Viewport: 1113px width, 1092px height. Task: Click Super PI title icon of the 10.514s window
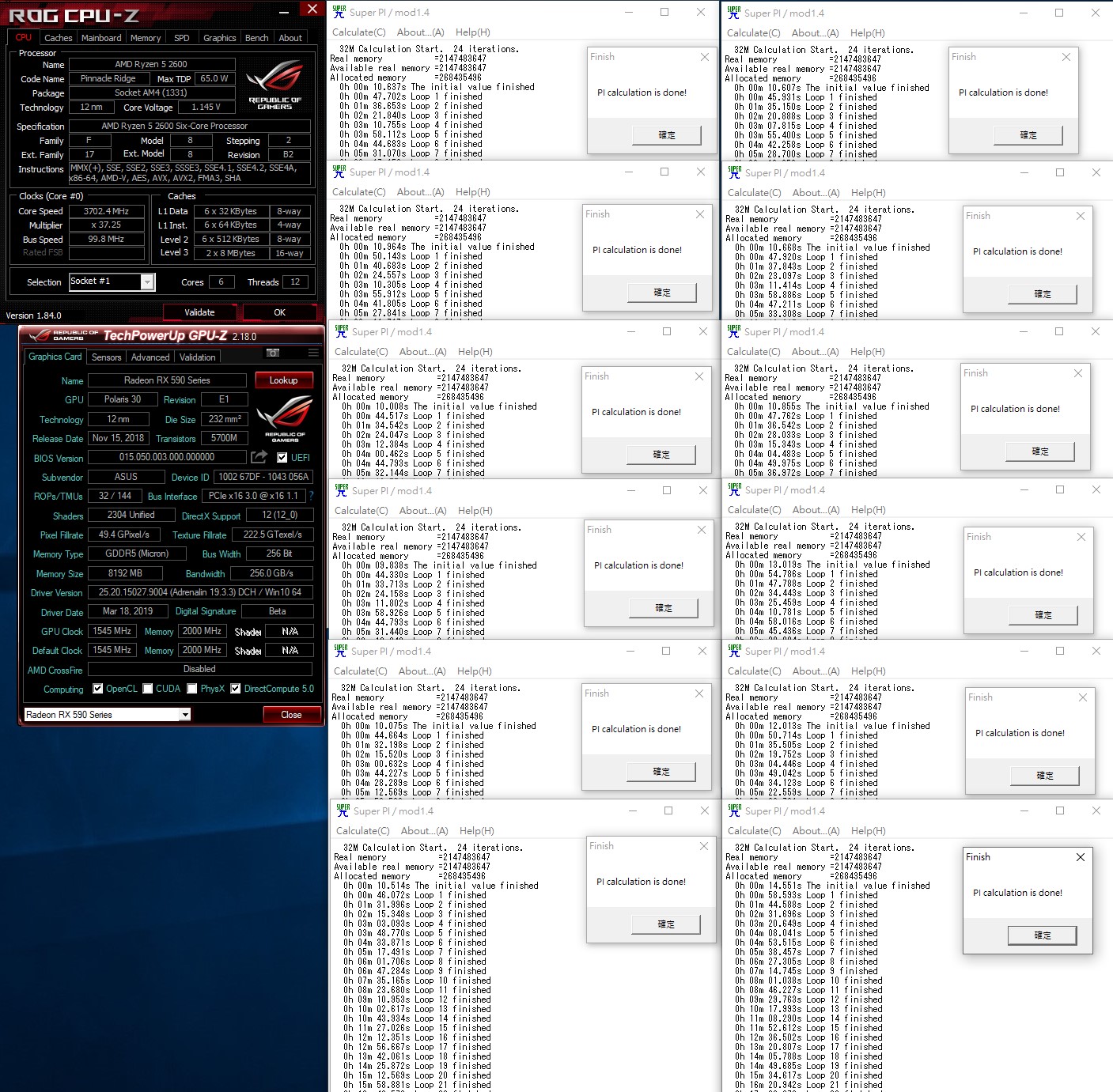tap(343, 810)
